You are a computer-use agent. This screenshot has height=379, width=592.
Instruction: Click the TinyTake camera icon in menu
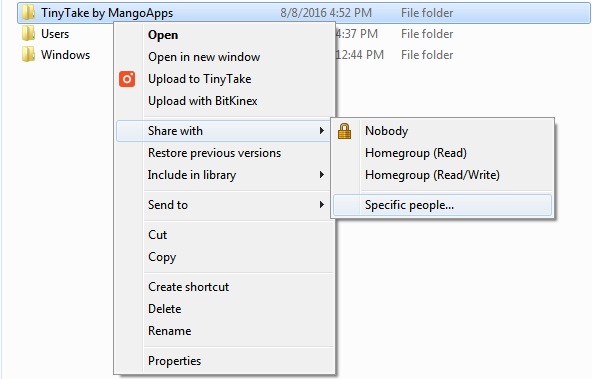(127, 79)
